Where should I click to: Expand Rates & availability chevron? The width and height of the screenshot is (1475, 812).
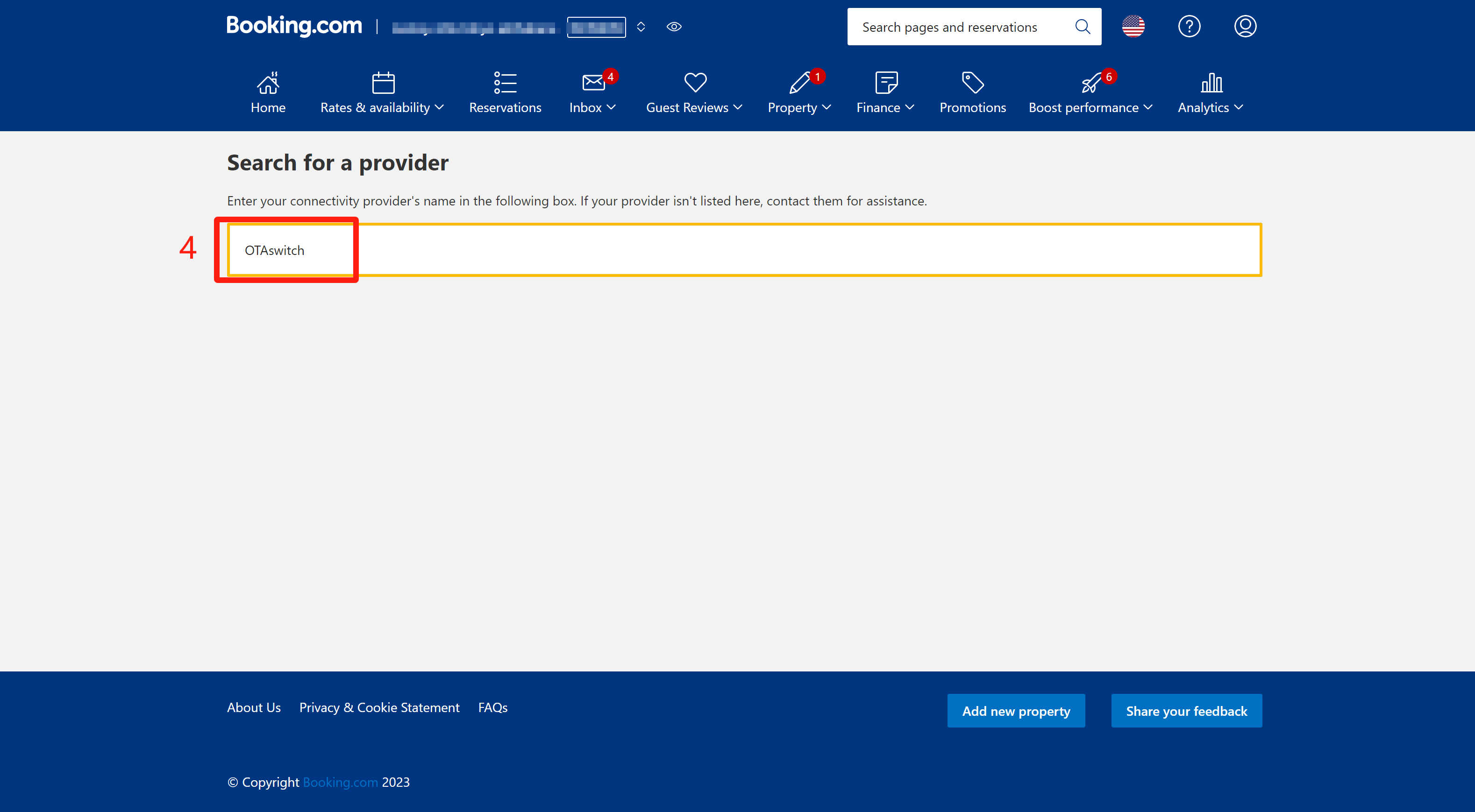click(x=439, y=107)
